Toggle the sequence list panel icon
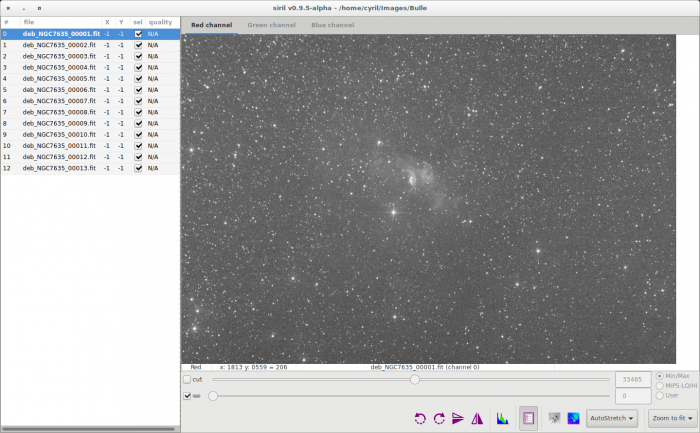The width and height of the screenshot is (700, 433). pos(529,418)
